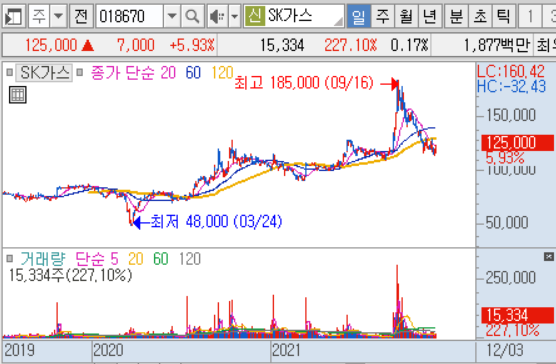Toggle the 종가 단순 moving average checkbox
This screenshot has width=556, height=364.
pyautogui.click(x=80, y=73)
